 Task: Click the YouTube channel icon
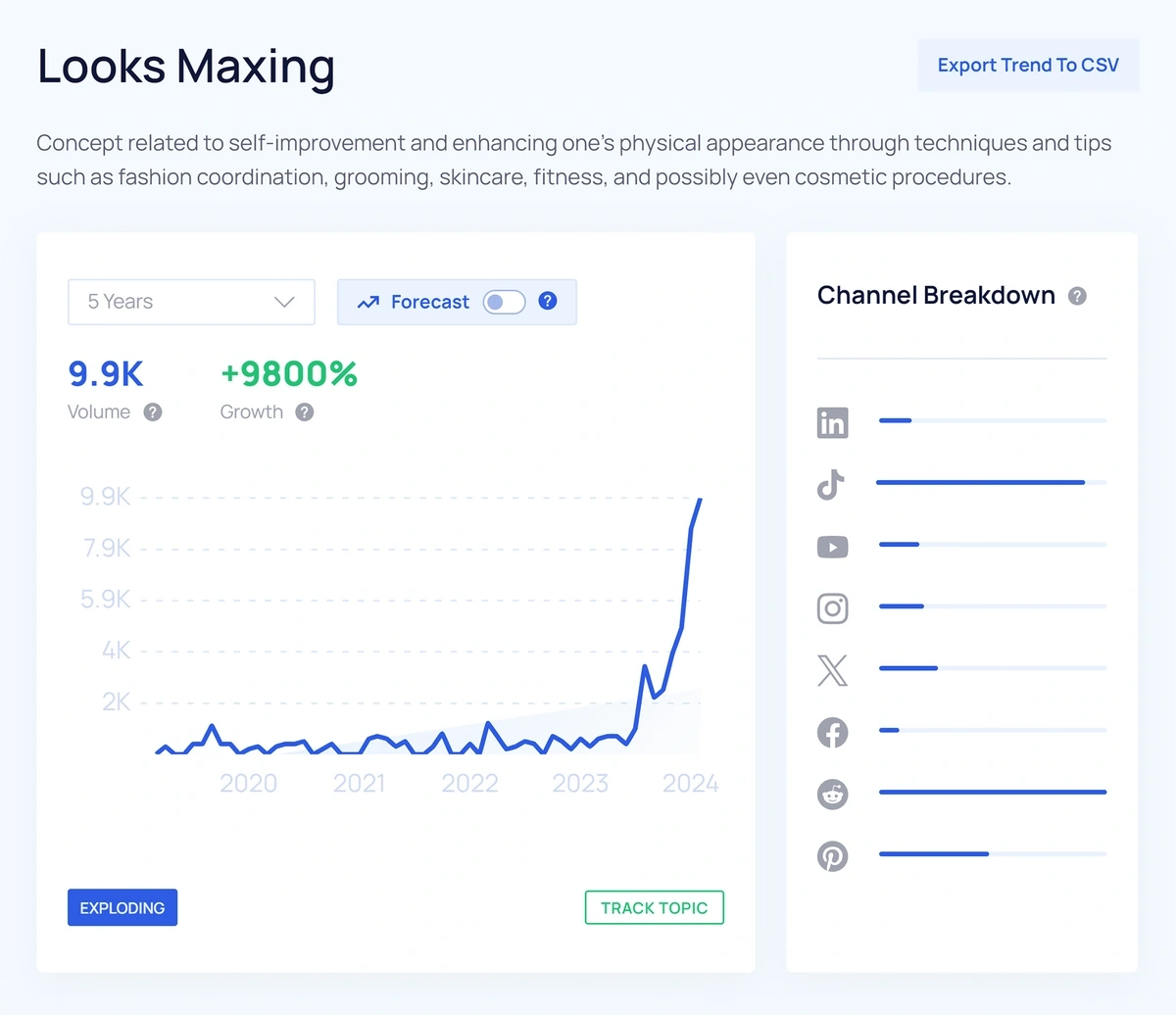832,547
